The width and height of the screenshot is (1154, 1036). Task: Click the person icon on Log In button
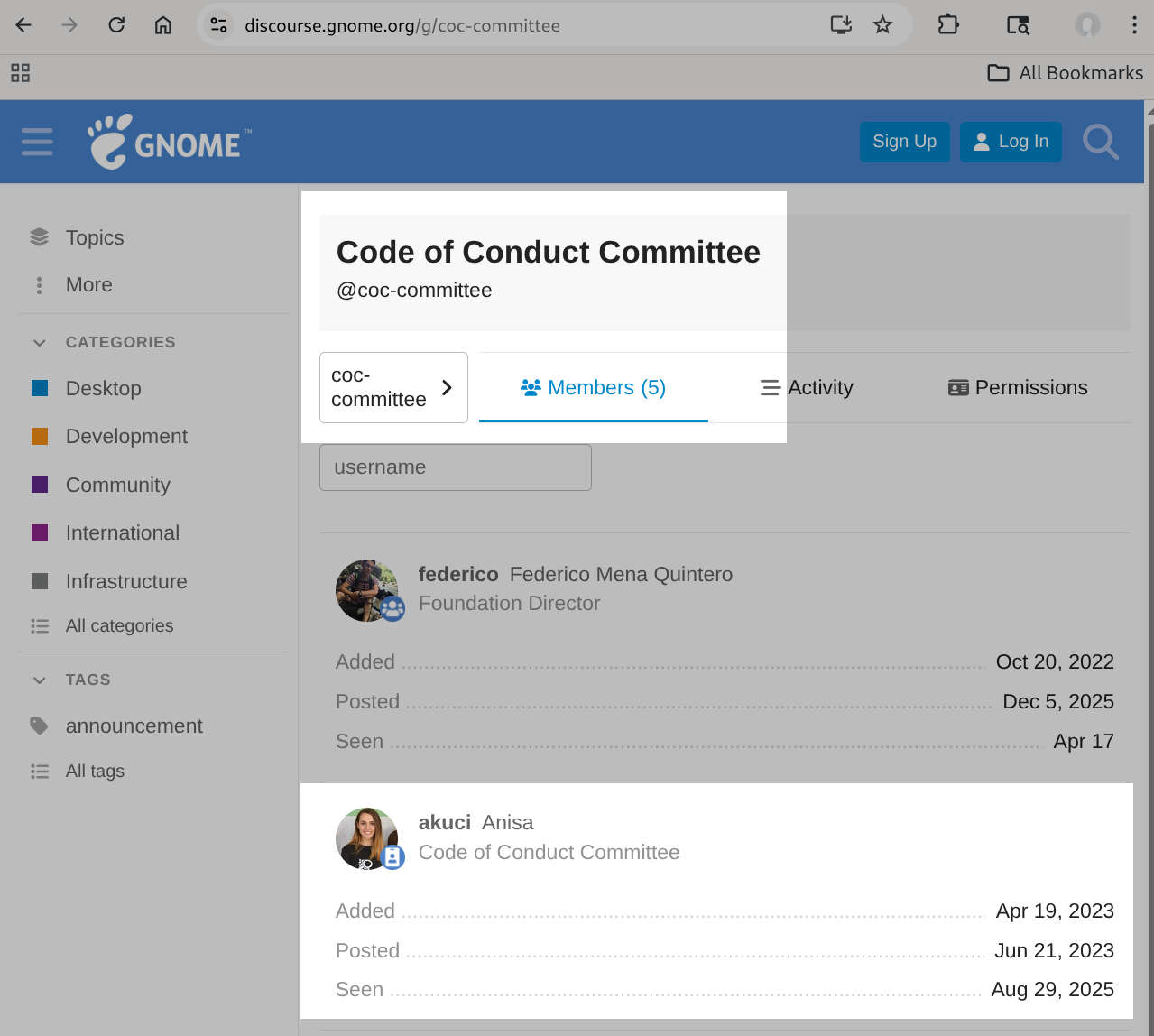tap(981, 142)
